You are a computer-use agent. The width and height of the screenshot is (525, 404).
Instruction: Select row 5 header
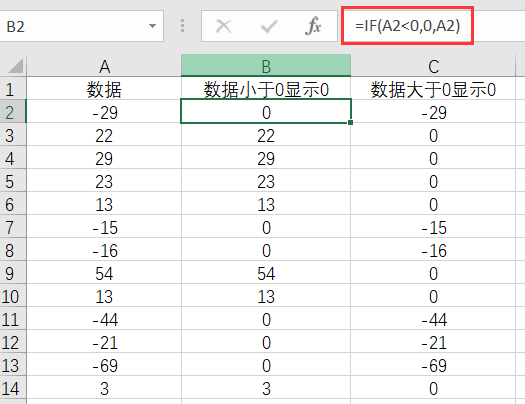[x=13, y=180]
